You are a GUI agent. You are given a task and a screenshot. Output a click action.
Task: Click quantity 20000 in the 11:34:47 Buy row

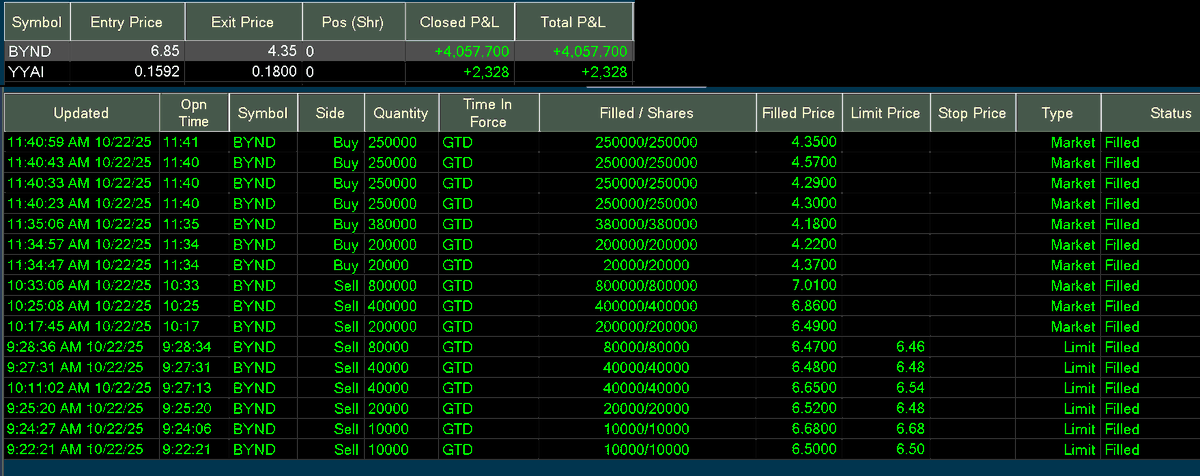click(x=388, y=265)
